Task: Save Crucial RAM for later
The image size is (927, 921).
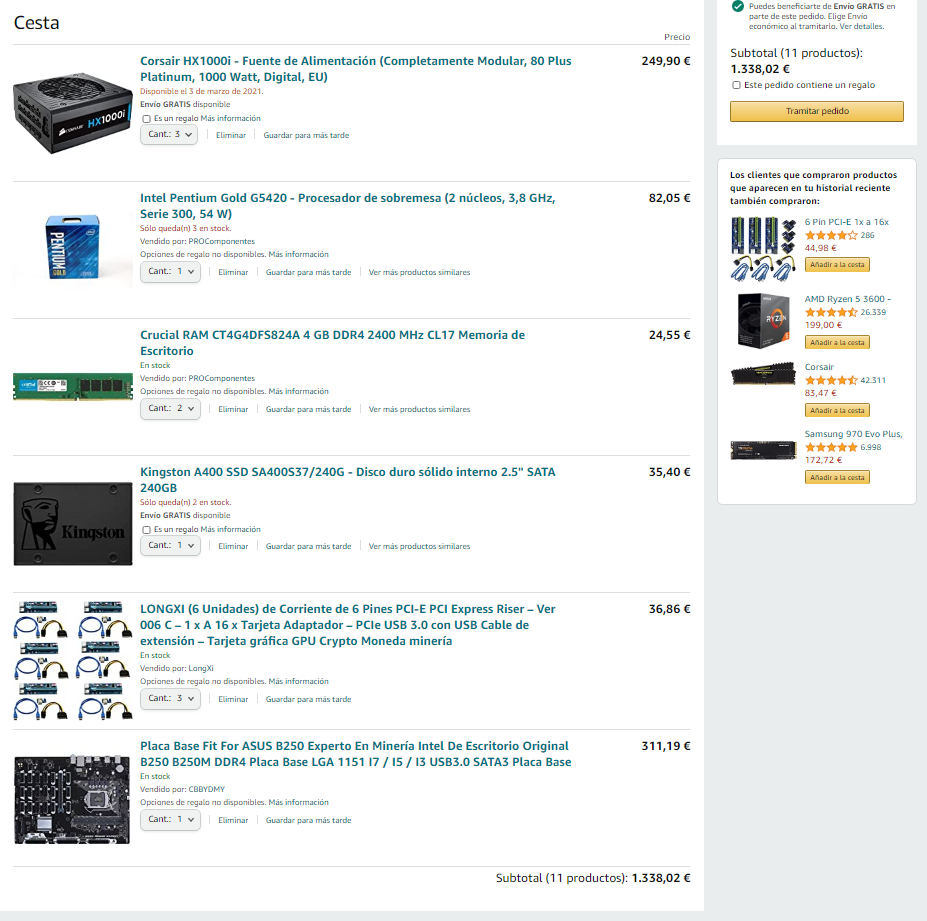Action: (x=309, y=409)
